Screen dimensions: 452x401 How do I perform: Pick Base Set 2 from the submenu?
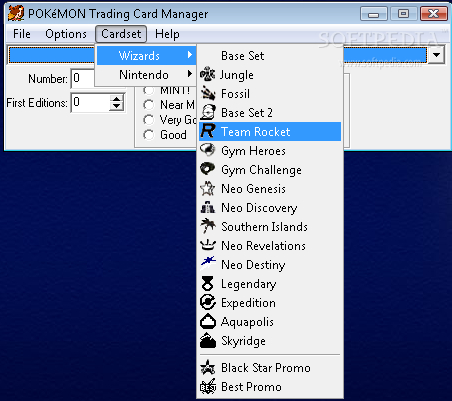(x=270, y=113)
